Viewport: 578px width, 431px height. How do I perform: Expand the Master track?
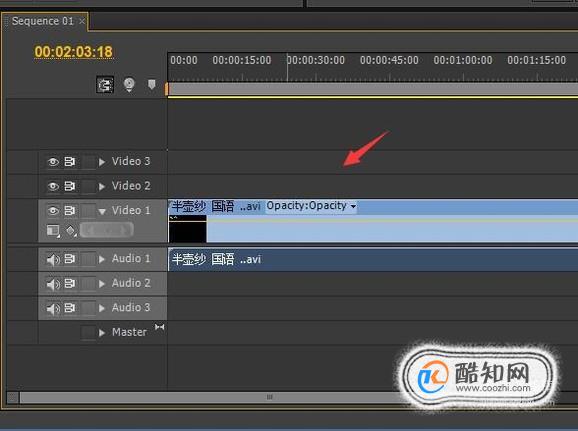coord(102,333)
